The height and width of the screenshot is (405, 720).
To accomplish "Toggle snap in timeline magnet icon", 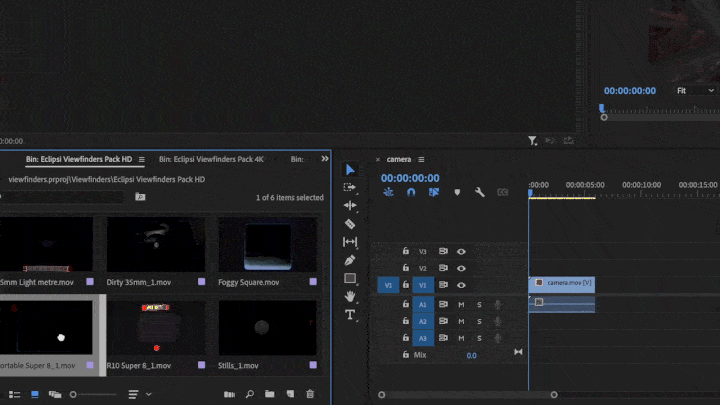I will (411, 192).
